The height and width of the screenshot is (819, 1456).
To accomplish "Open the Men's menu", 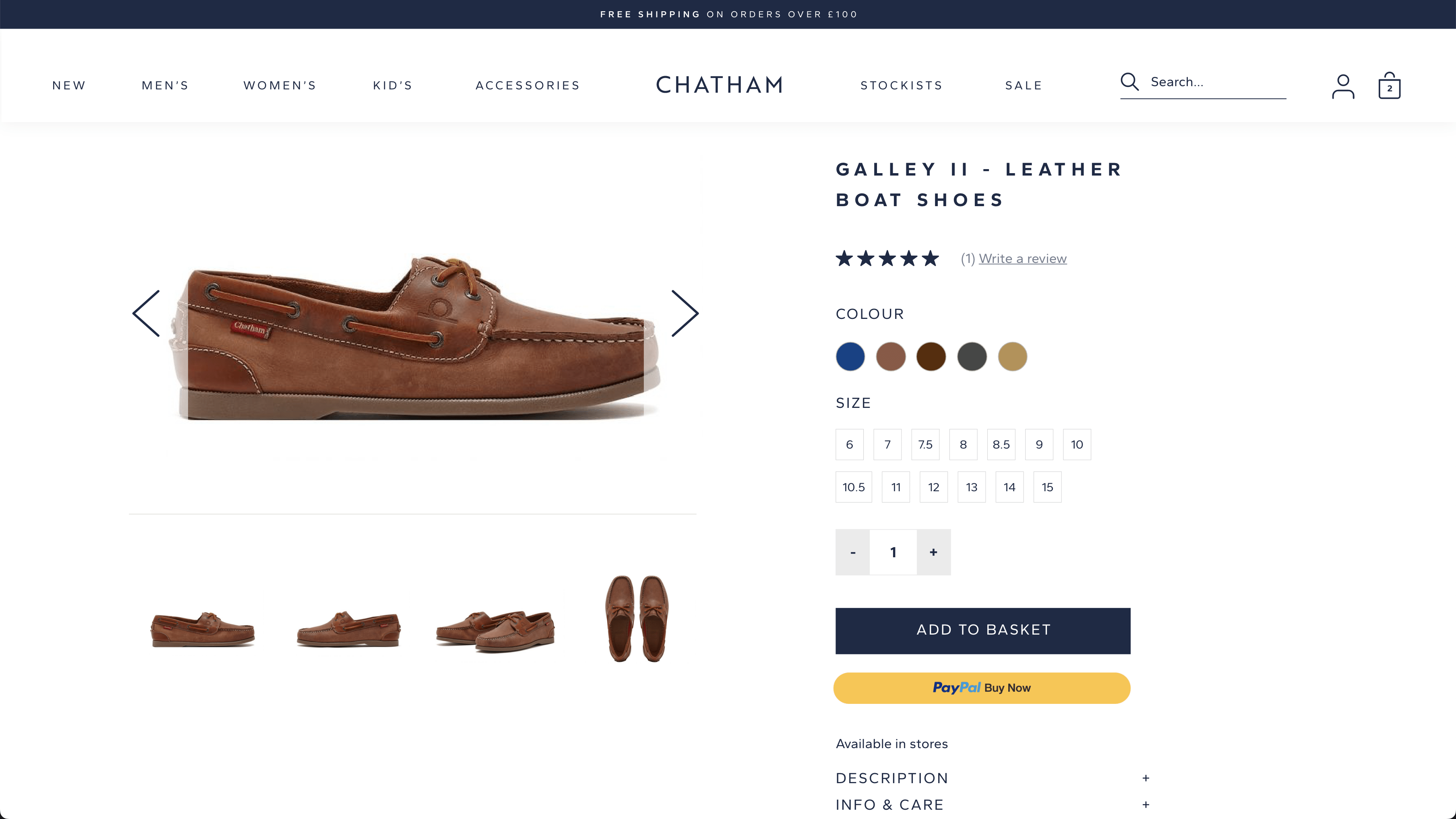I will pos(165,85).
